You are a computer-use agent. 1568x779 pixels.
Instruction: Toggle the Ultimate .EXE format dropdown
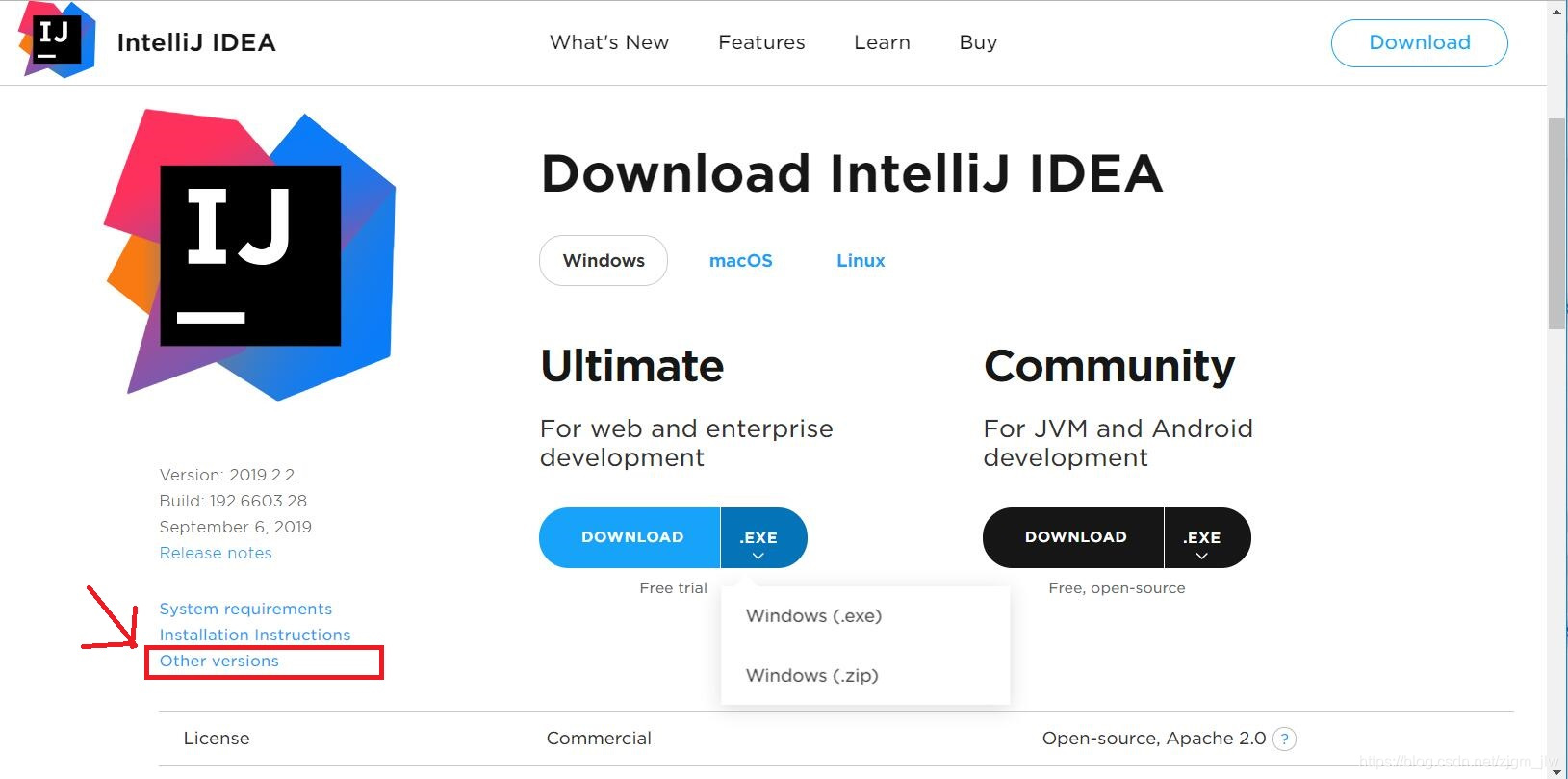pos(763,537)
